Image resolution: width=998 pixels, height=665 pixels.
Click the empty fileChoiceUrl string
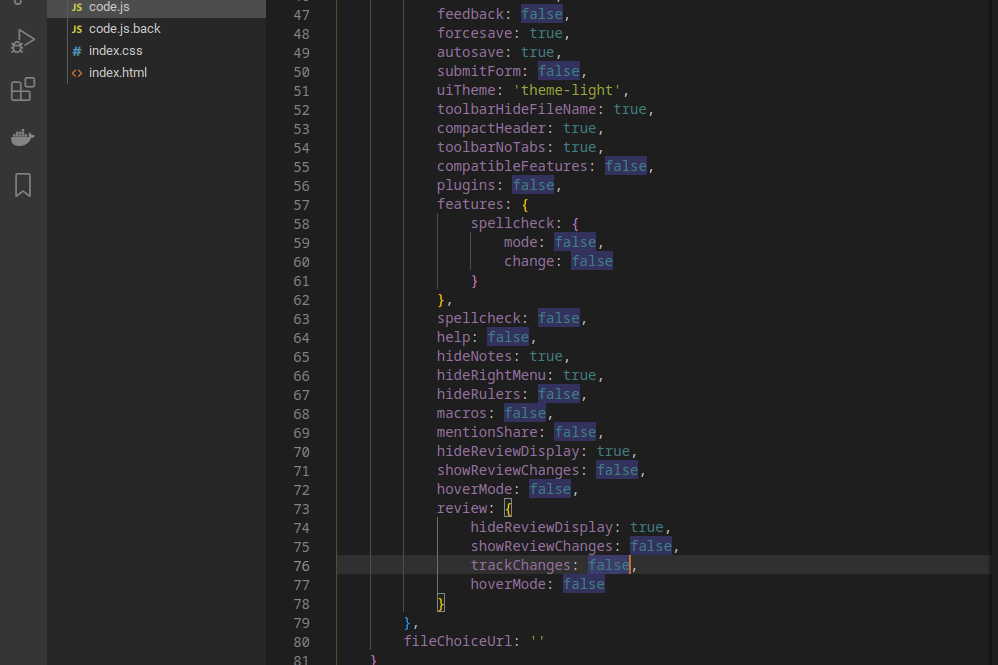[x=538, y=641]
